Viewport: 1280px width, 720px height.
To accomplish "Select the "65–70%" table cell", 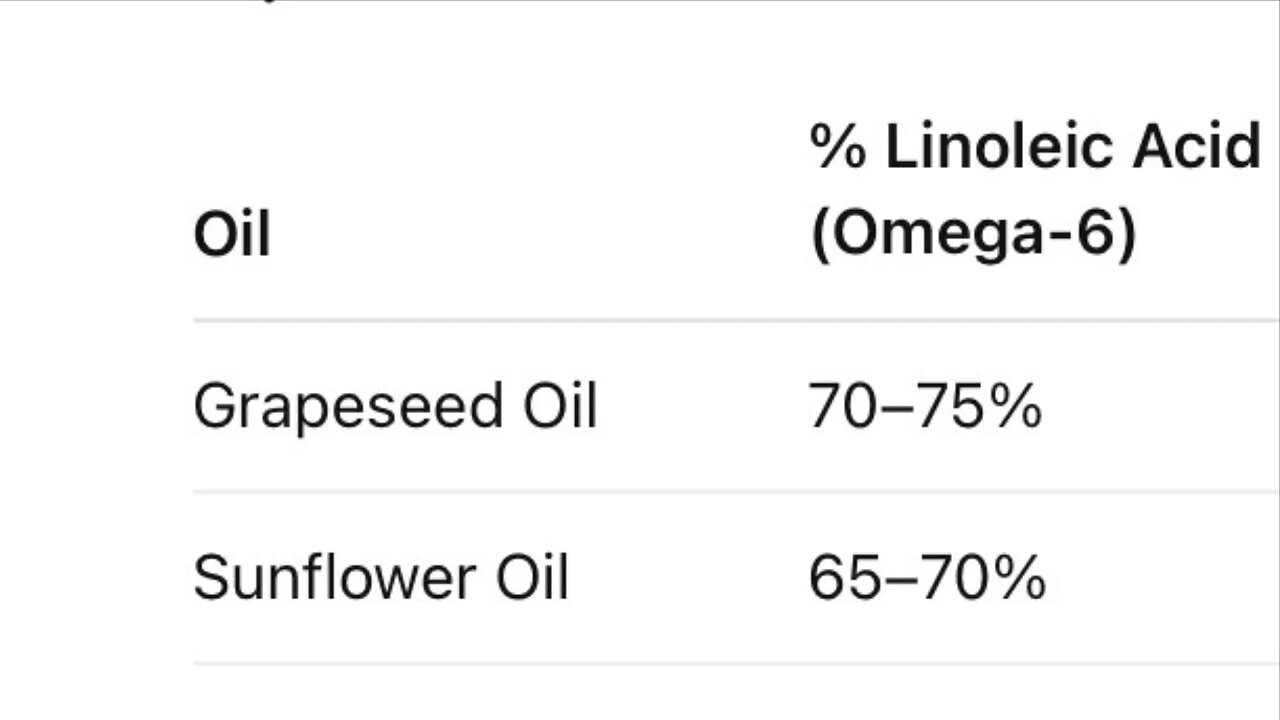I will click(927, 578).
